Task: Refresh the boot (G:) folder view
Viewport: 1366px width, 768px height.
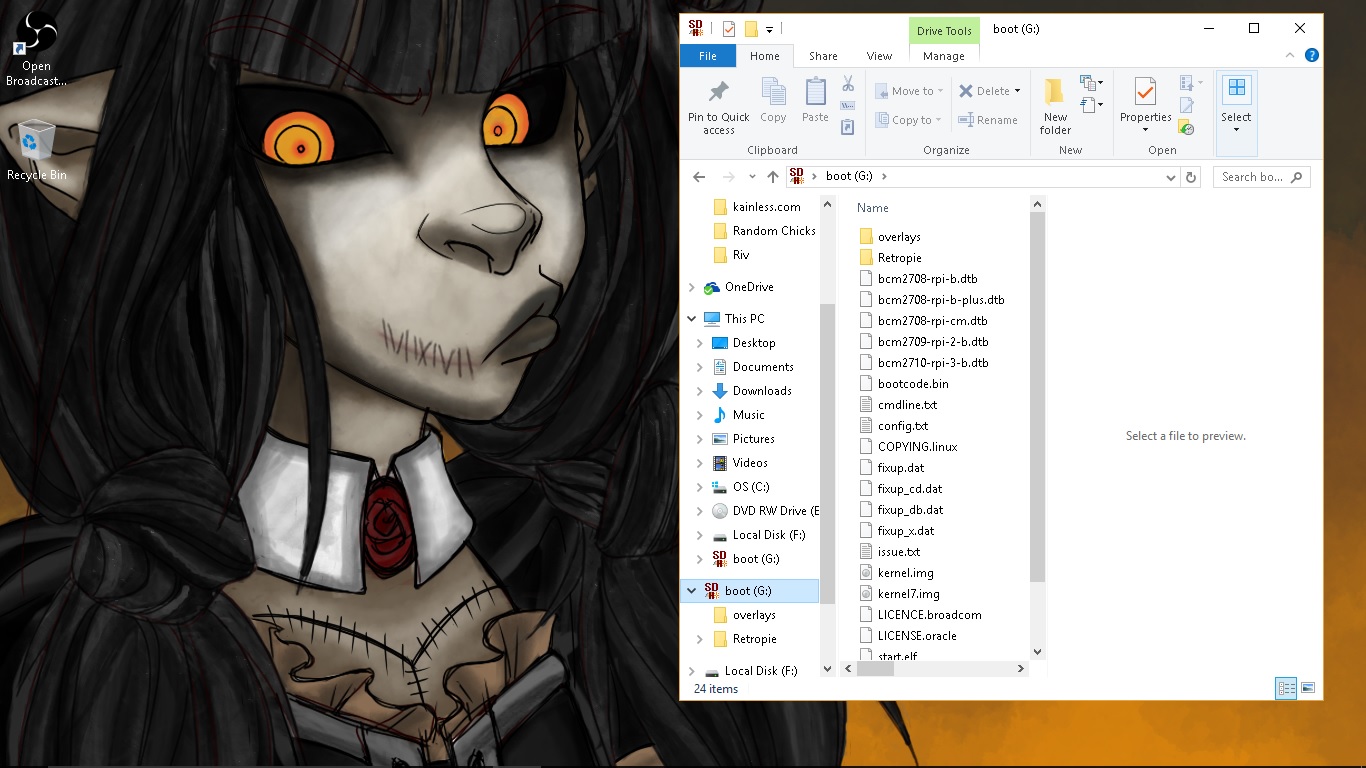Action: click(x=1190, y=177)
